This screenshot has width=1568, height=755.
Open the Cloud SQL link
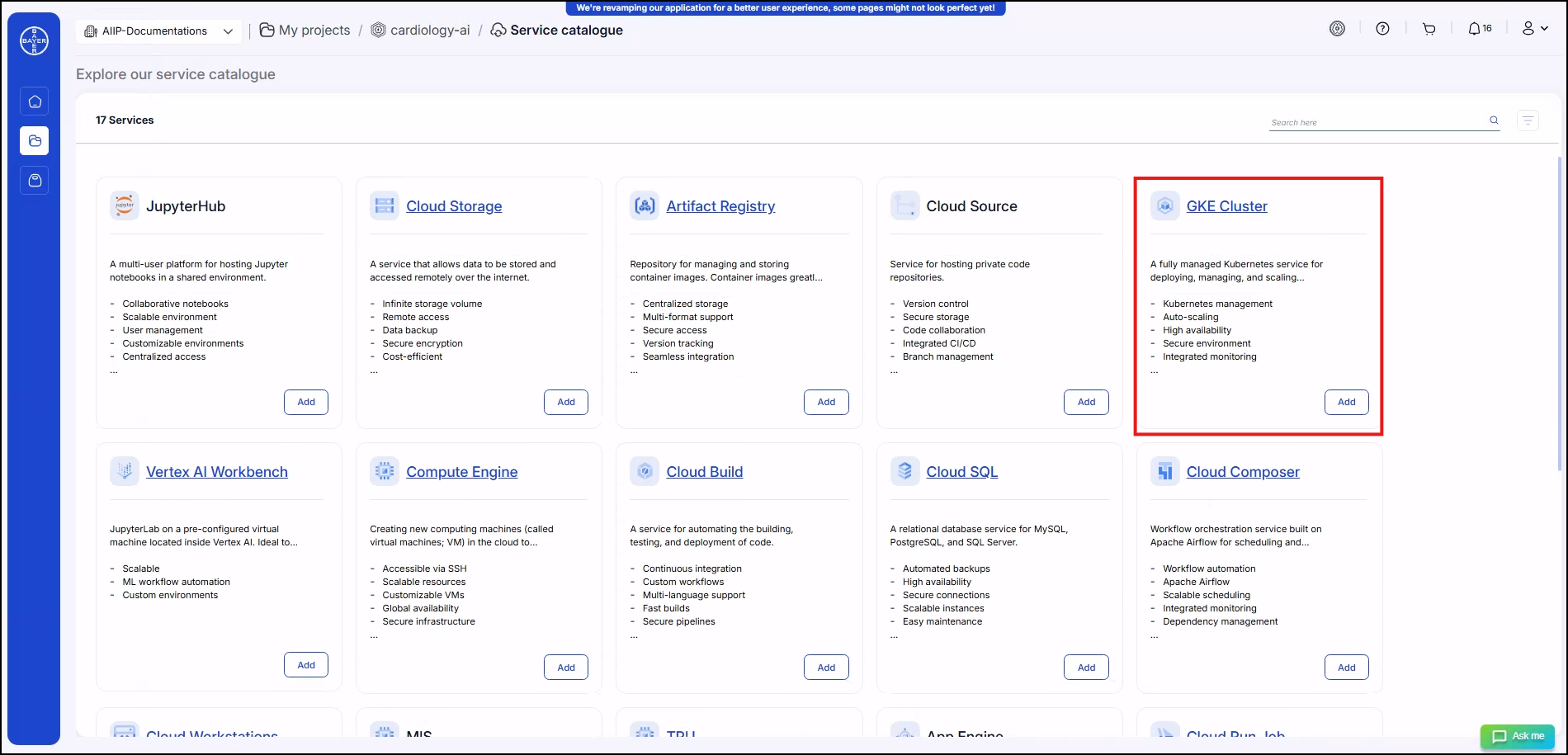(x=961, y=472)
